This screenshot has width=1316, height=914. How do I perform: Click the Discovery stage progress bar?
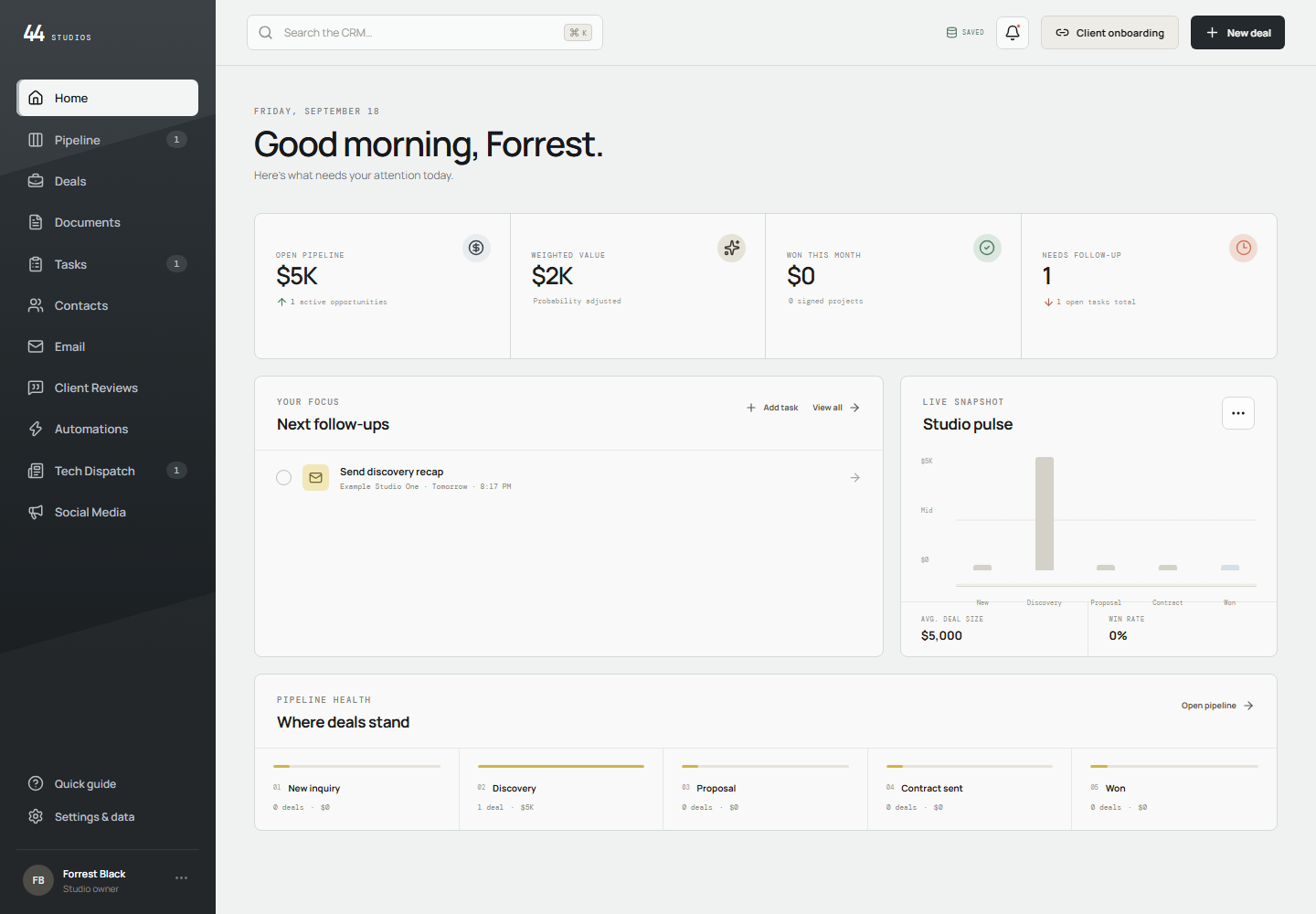561,766
